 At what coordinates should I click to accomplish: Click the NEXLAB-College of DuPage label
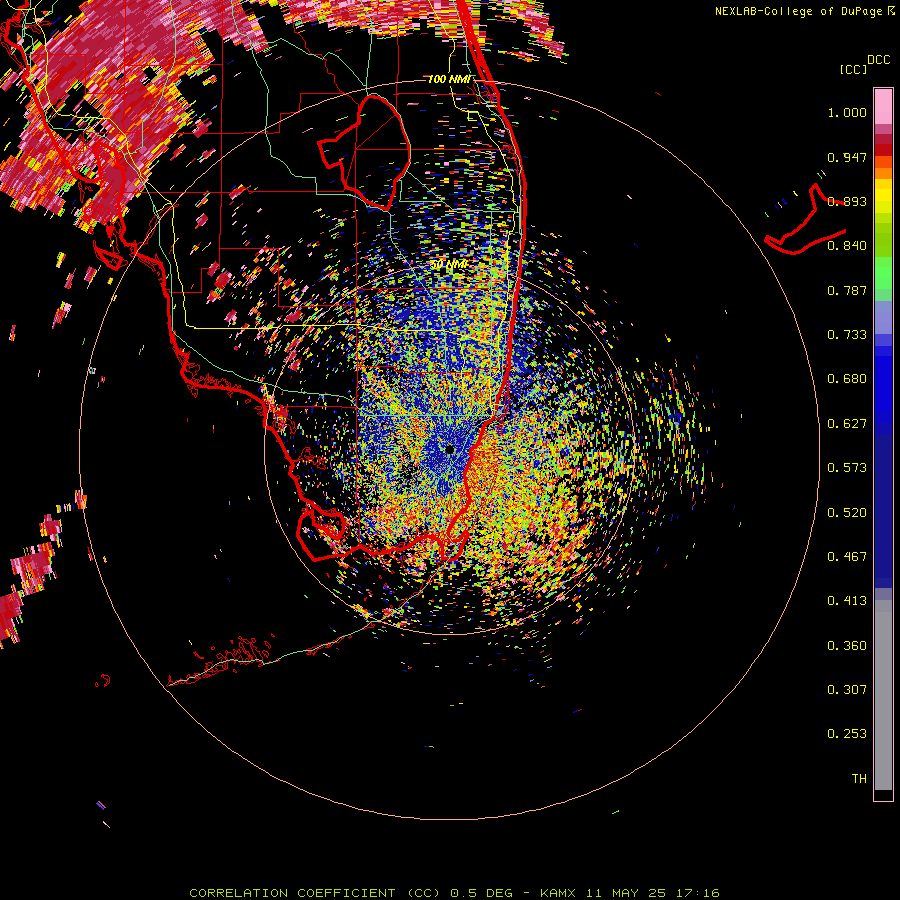(x=798, y=11)
